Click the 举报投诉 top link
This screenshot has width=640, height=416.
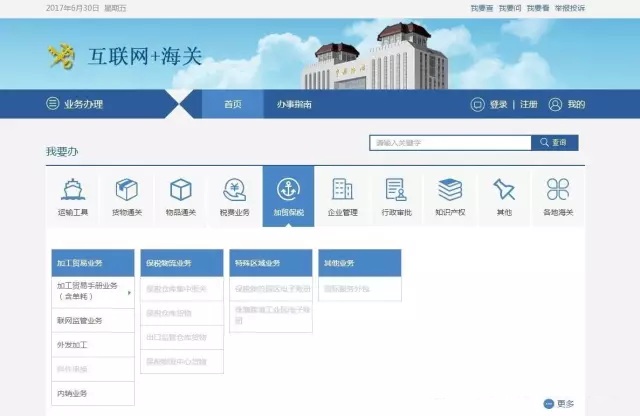coord(570,8)
